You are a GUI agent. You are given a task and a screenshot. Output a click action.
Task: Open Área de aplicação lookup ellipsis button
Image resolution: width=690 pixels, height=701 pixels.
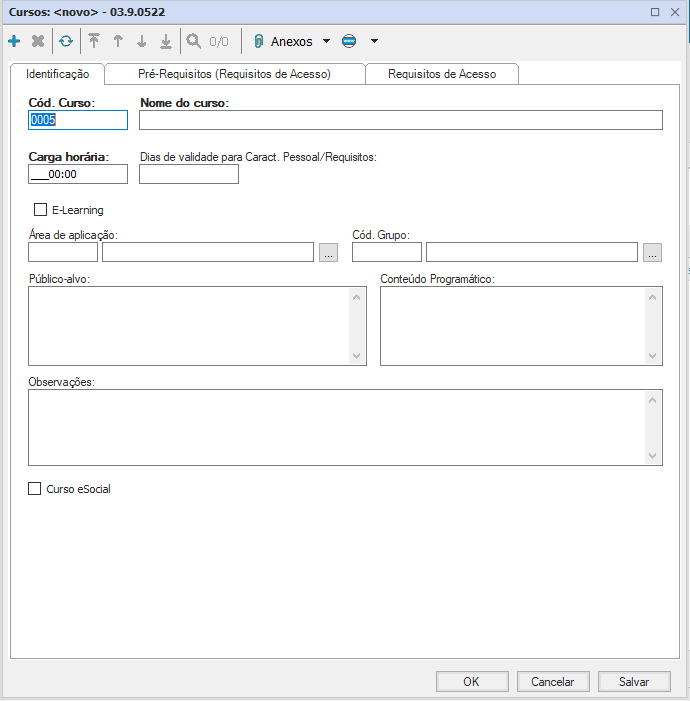[329, 253]
